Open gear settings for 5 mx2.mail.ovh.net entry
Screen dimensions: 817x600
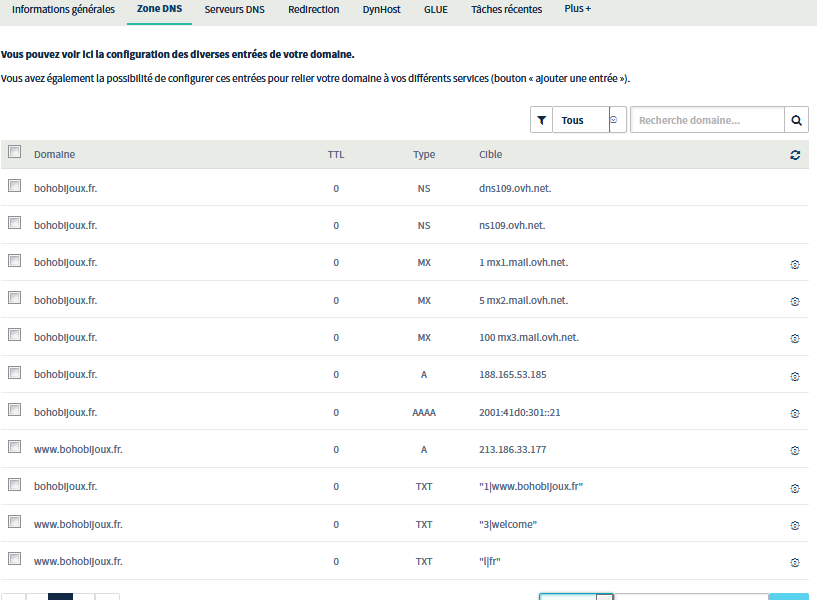tap(795, 301)
